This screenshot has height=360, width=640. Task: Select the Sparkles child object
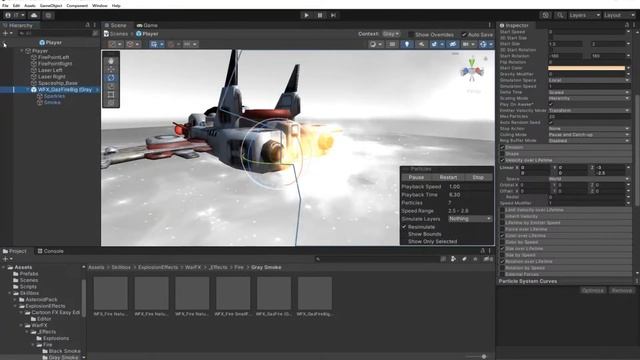coord(54,96)
